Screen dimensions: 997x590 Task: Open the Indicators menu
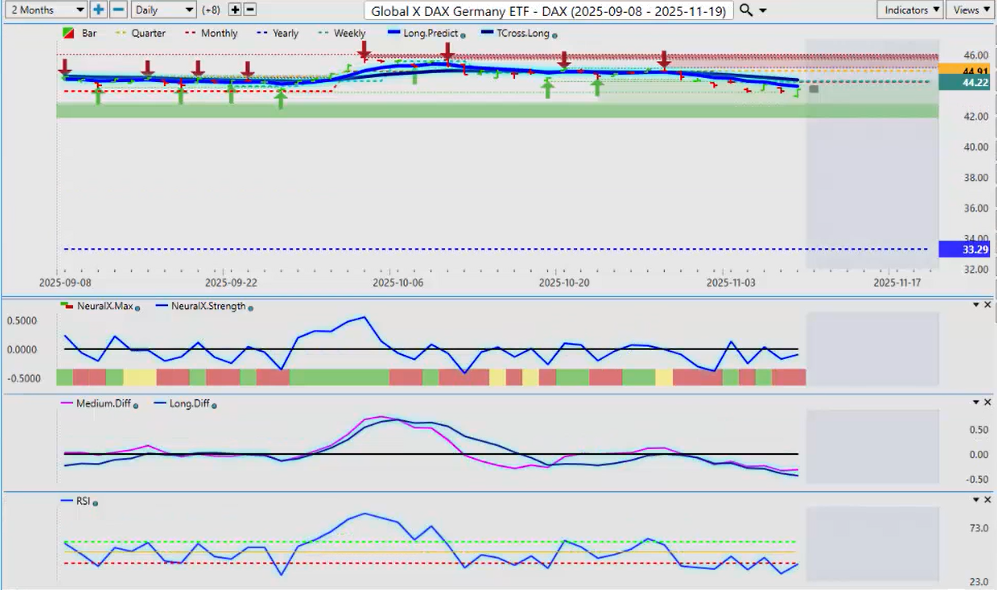click(x=910, y=10)
